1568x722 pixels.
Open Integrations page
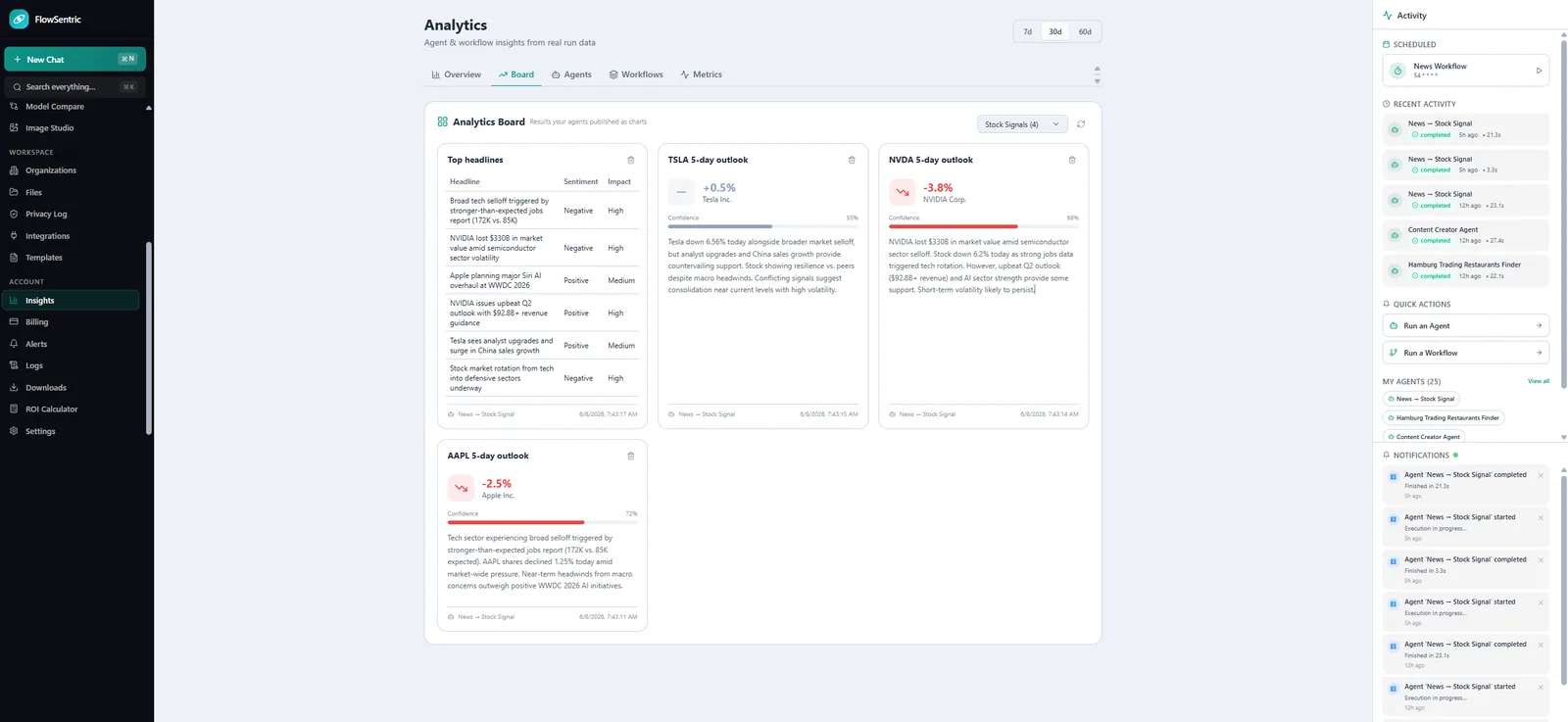pos(47,236)
